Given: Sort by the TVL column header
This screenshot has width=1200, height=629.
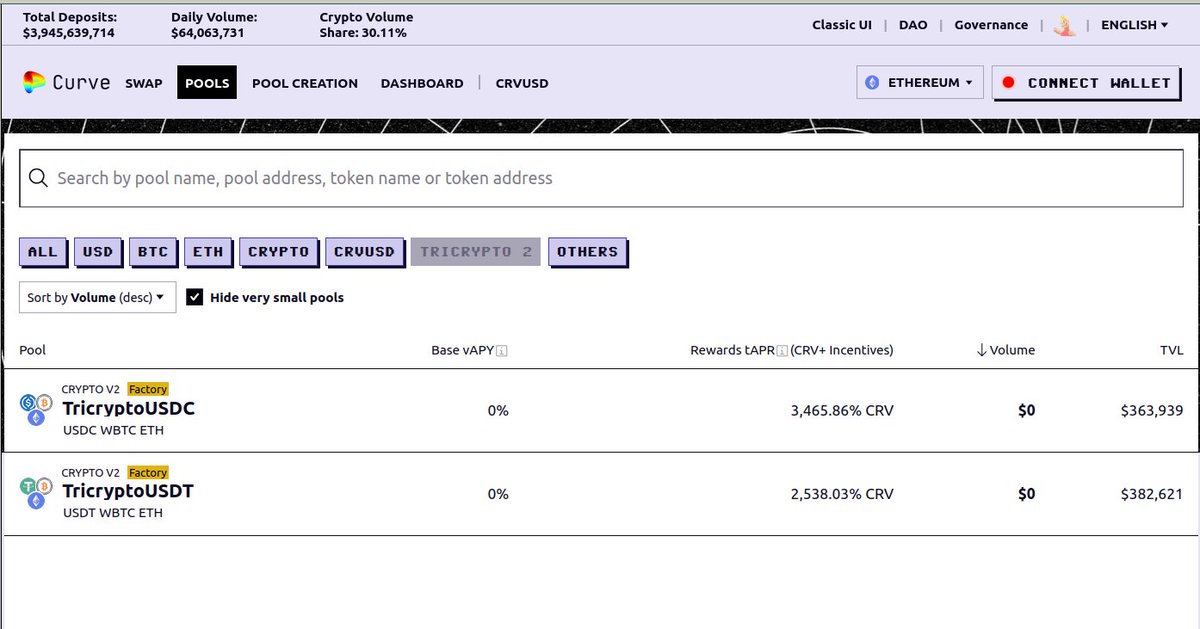Looking at the screenshot, I should click(x=1171, y=350).
